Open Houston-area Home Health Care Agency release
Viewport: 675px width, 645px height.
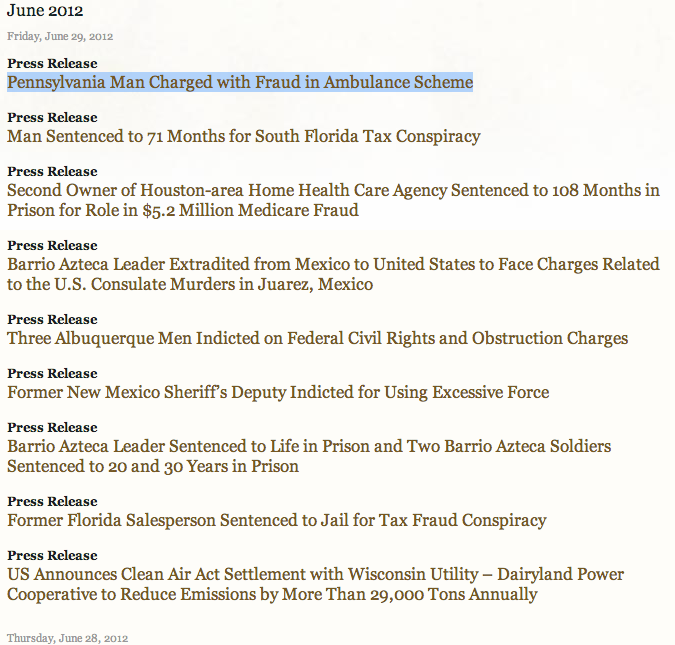click(333, 200)
